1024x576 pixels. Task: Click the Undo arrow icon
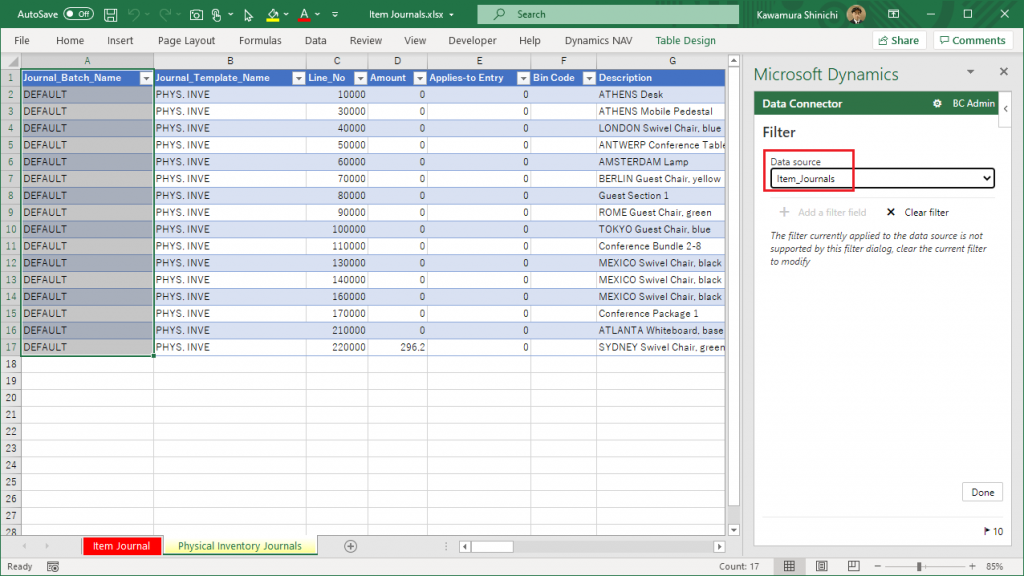coord(134,14)
